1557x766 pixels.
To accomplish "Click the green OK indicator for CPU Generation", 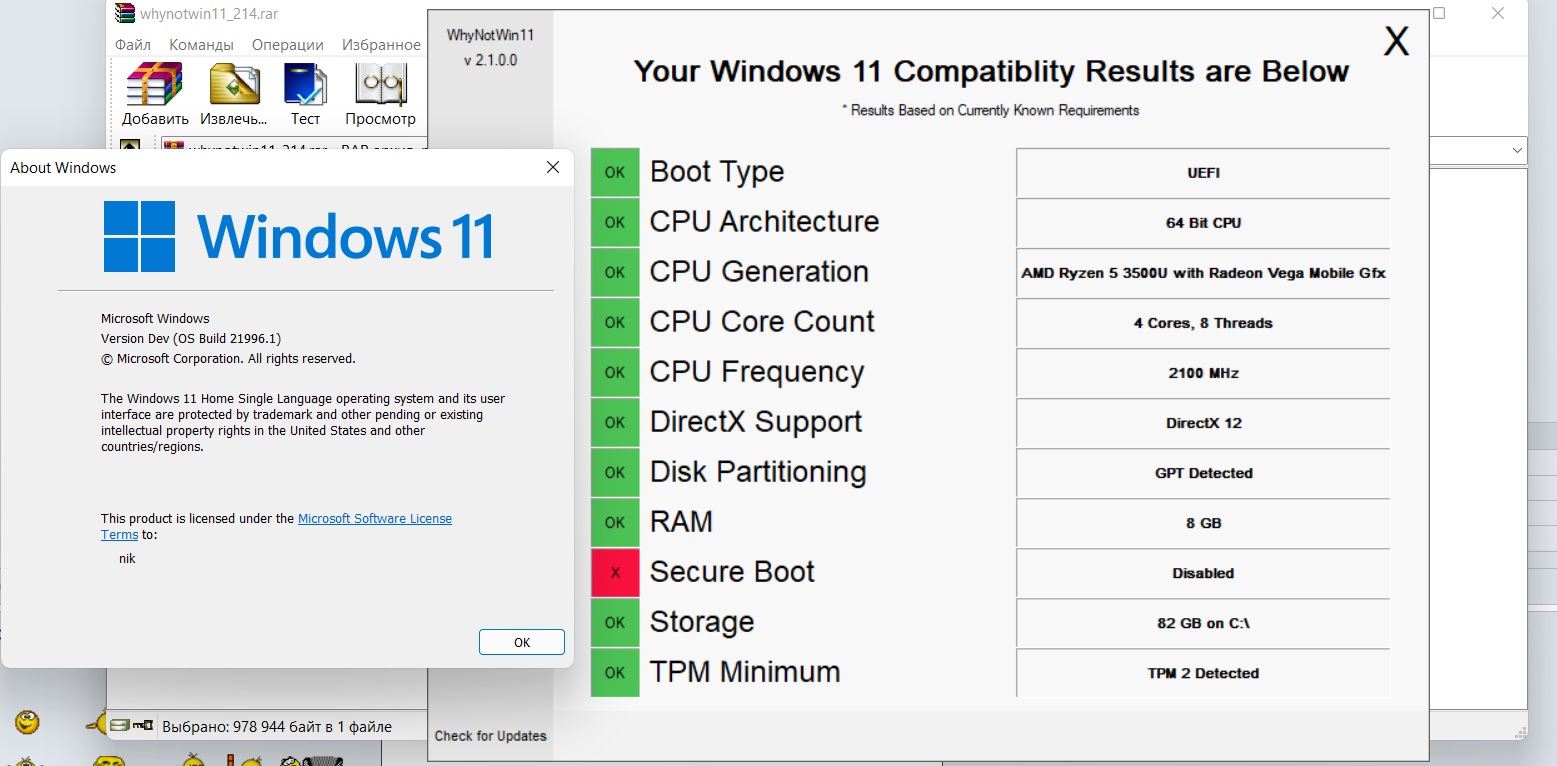I will click(x=615, y=273).
